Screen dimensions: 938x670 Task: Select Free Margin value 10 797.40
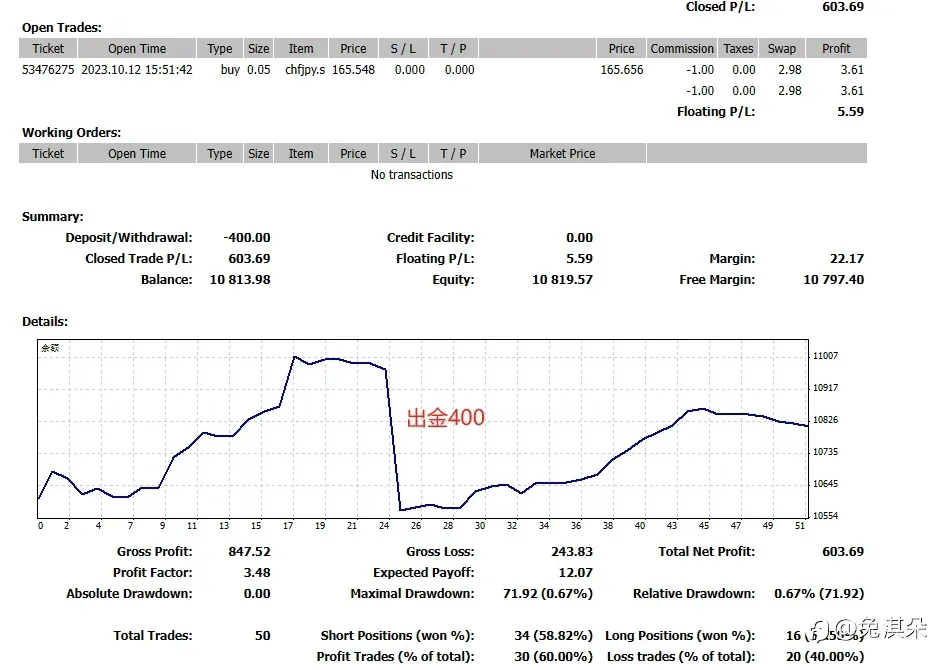point(833,279)
